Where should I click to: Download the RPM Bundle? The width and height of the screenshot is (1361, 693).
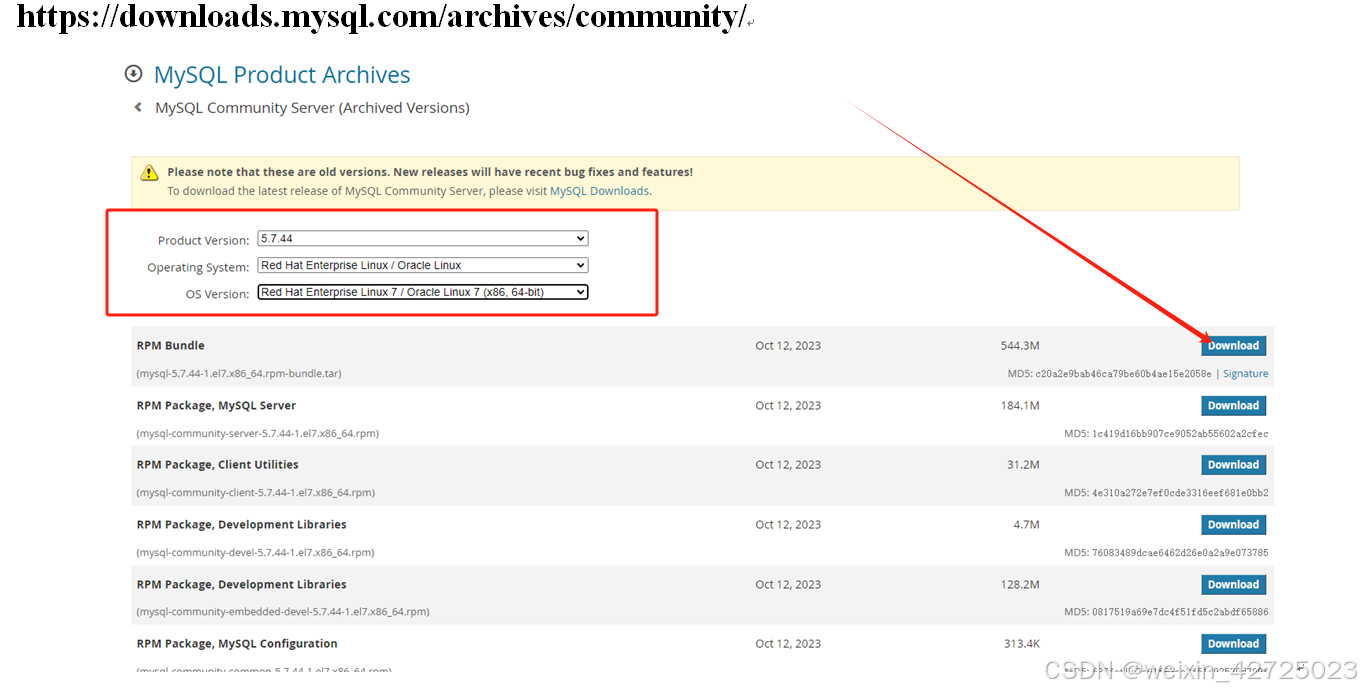1233,345
